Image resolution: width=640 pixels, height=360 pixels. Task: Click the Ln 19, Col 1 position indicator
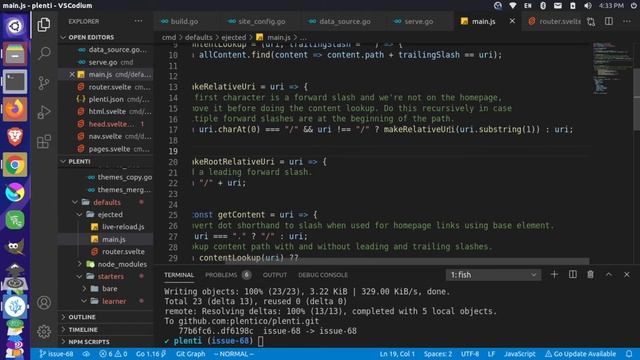[397, 354]
